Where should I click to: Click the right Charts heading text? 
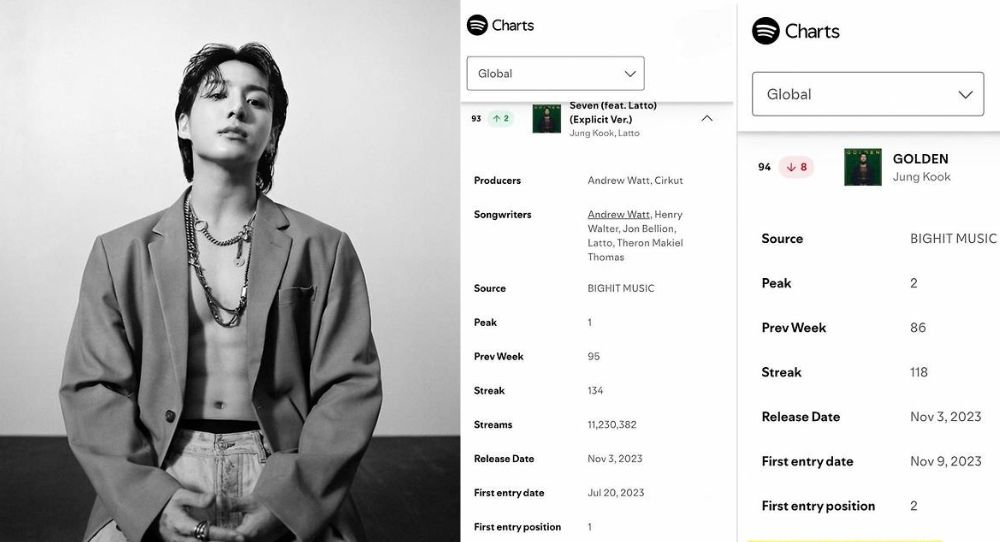pyautogui.click(x=812, y=31)
